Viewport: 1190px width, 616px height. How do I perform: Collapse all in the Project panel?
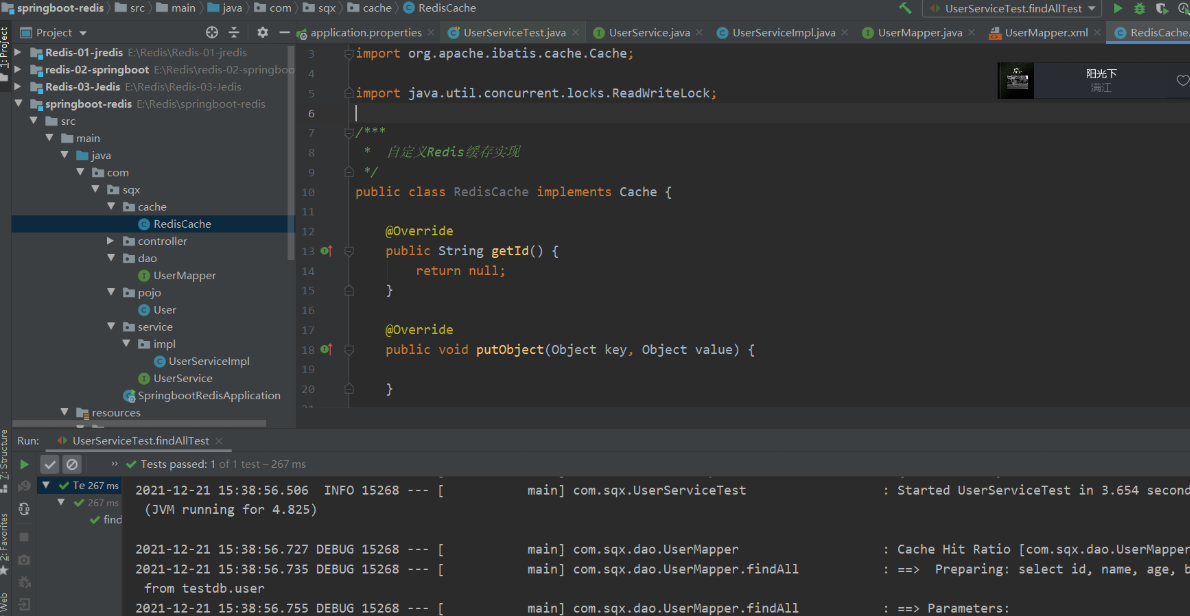(x=234, y=33)
